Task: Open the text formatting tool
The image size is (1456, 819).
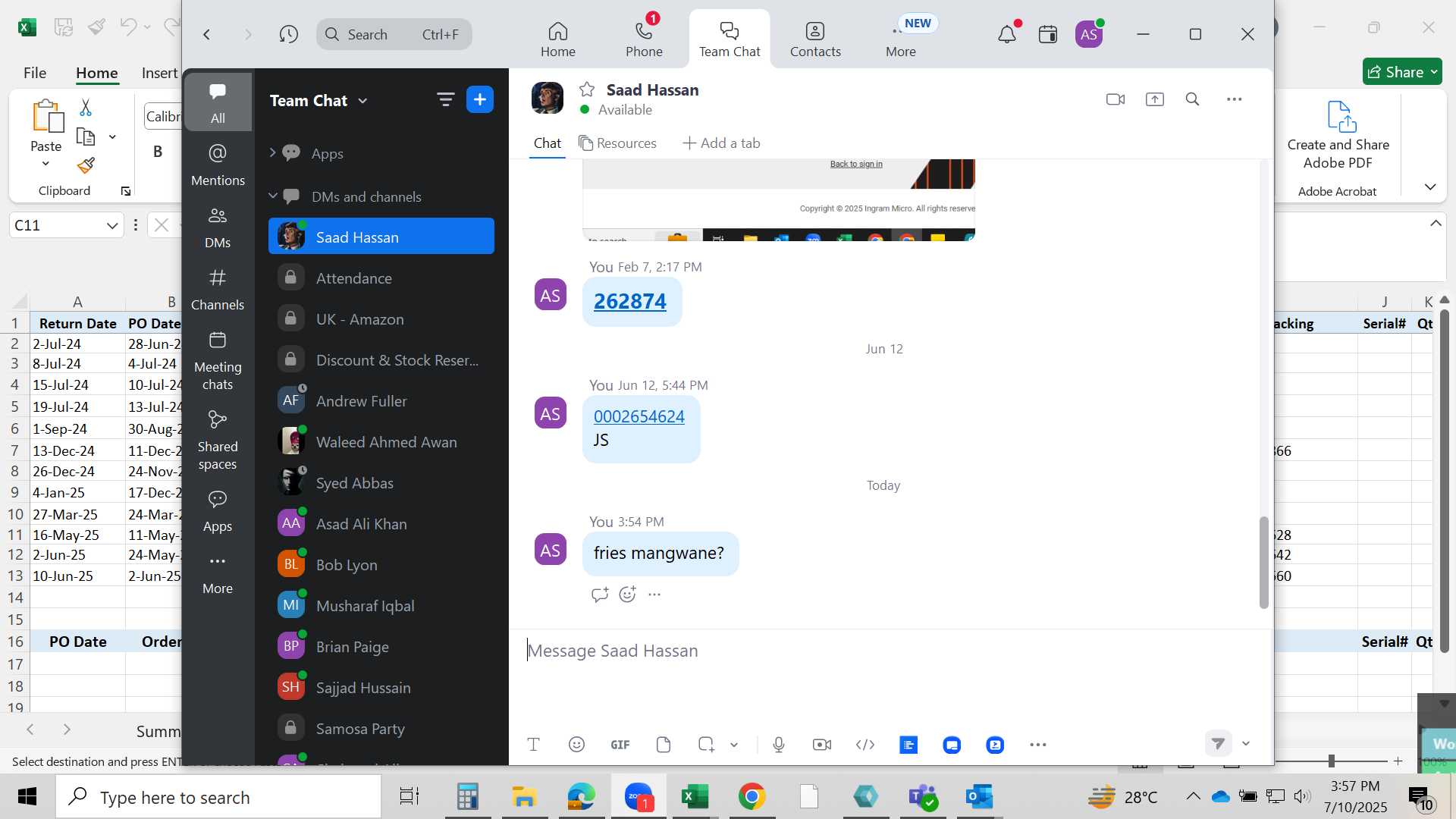Action: coord(533,745)
